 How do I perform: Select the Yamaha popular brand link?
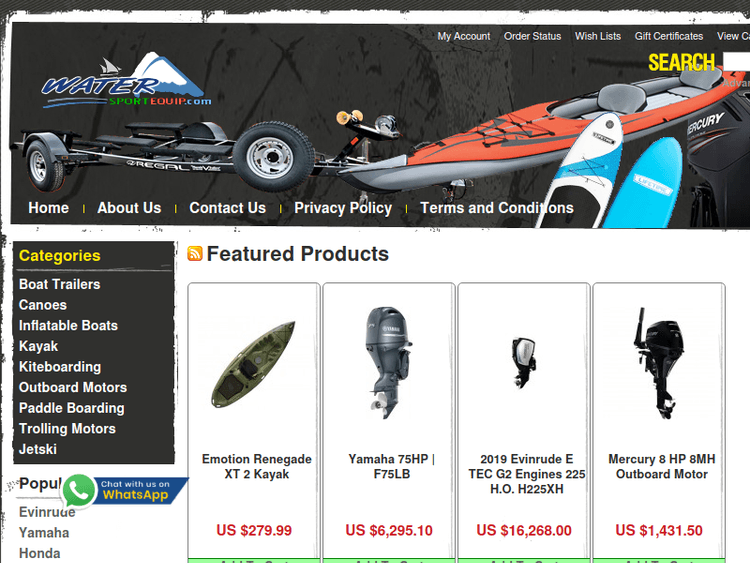coord(44,533)
